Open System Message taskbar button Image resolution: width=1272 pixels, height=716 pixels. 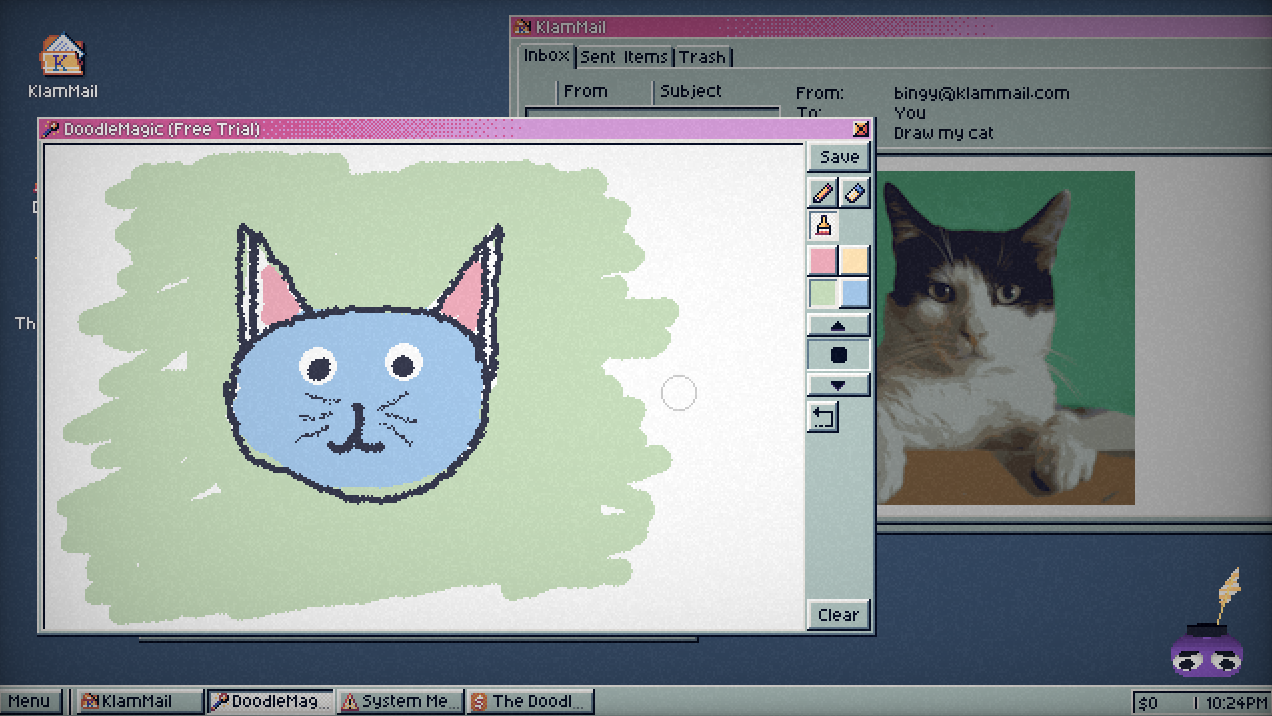(x=401, y=701)
